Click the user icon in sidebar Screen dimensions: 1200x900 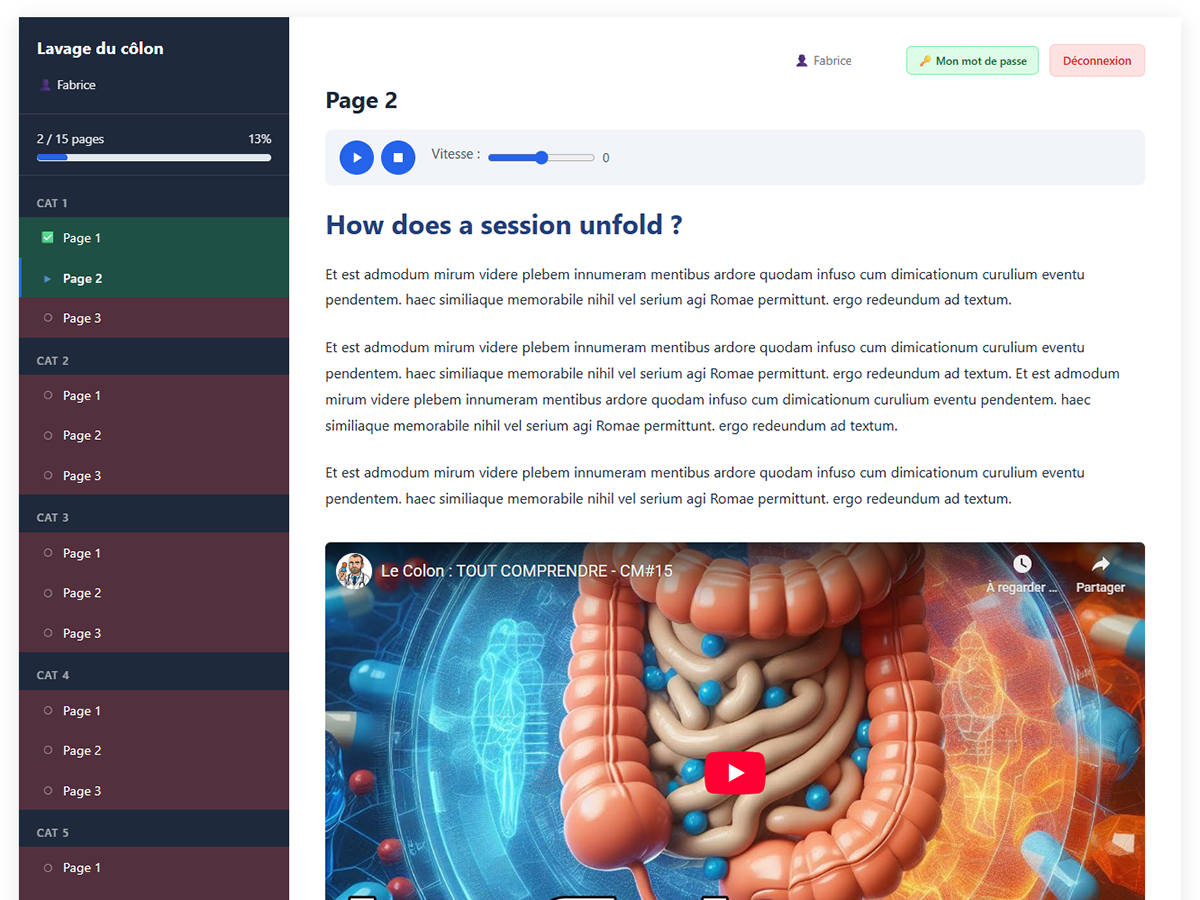coord(45,85)
